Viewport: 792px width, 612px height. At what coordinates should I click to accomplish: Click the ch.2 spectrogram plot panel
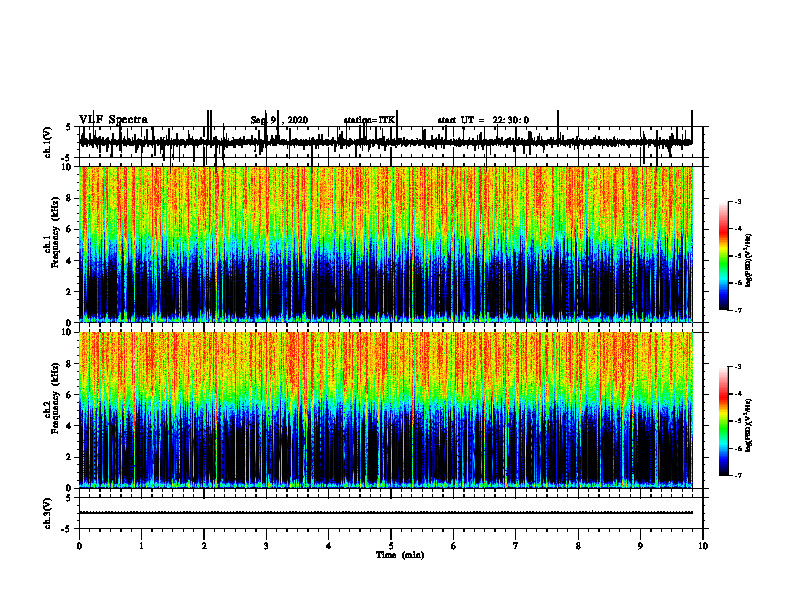click(x=385, y=410)
